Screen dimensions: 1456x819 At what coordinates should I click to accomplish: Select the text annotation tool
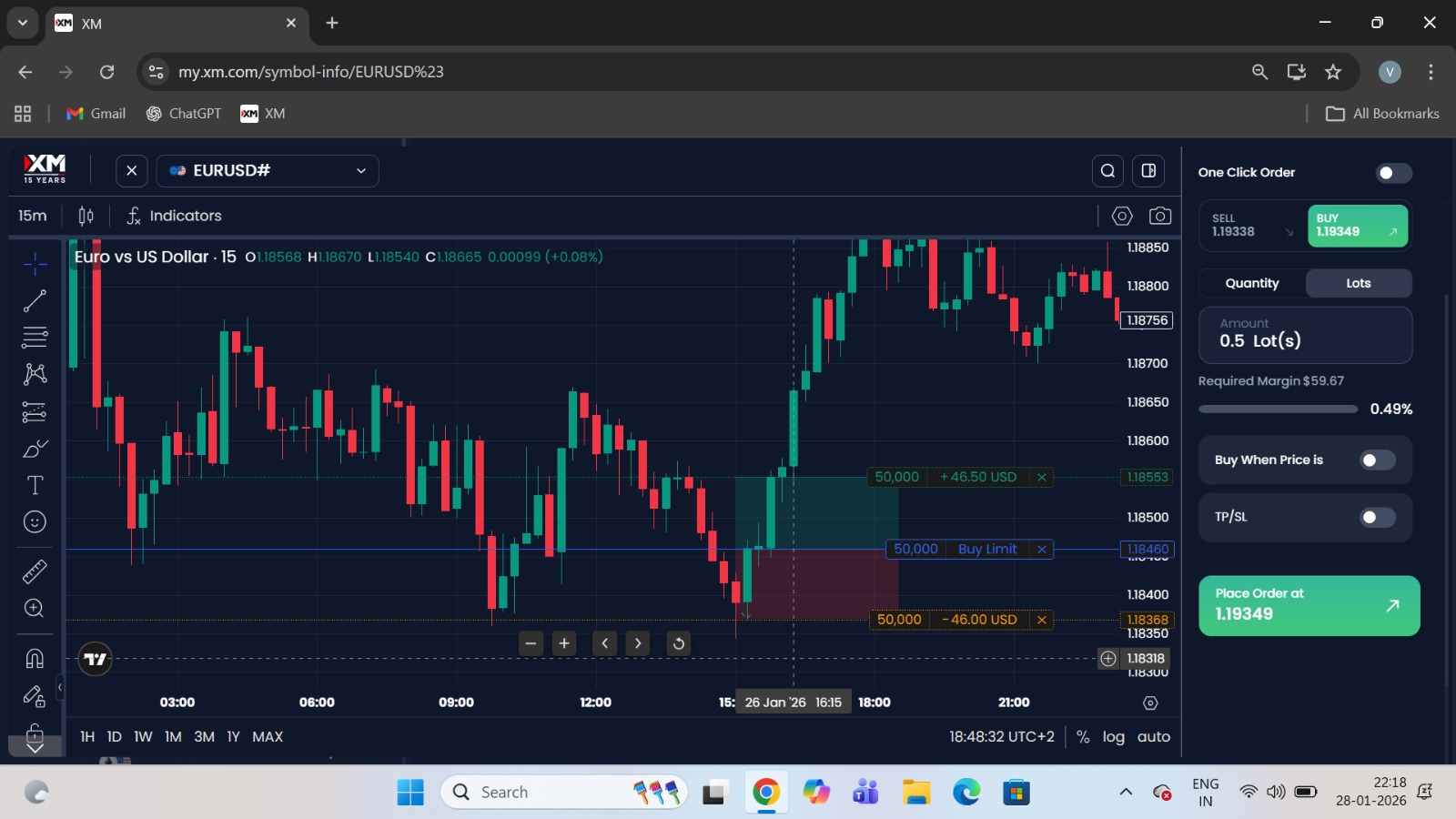click(x=35, y=485)
